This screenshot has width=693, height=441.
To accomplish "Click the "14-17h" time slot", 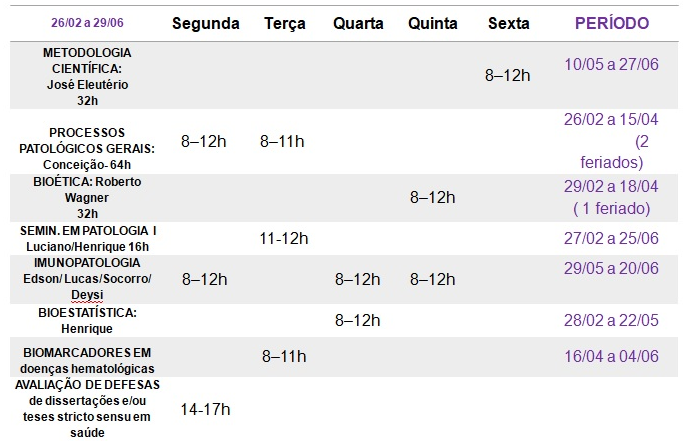I will coord(203,409).
